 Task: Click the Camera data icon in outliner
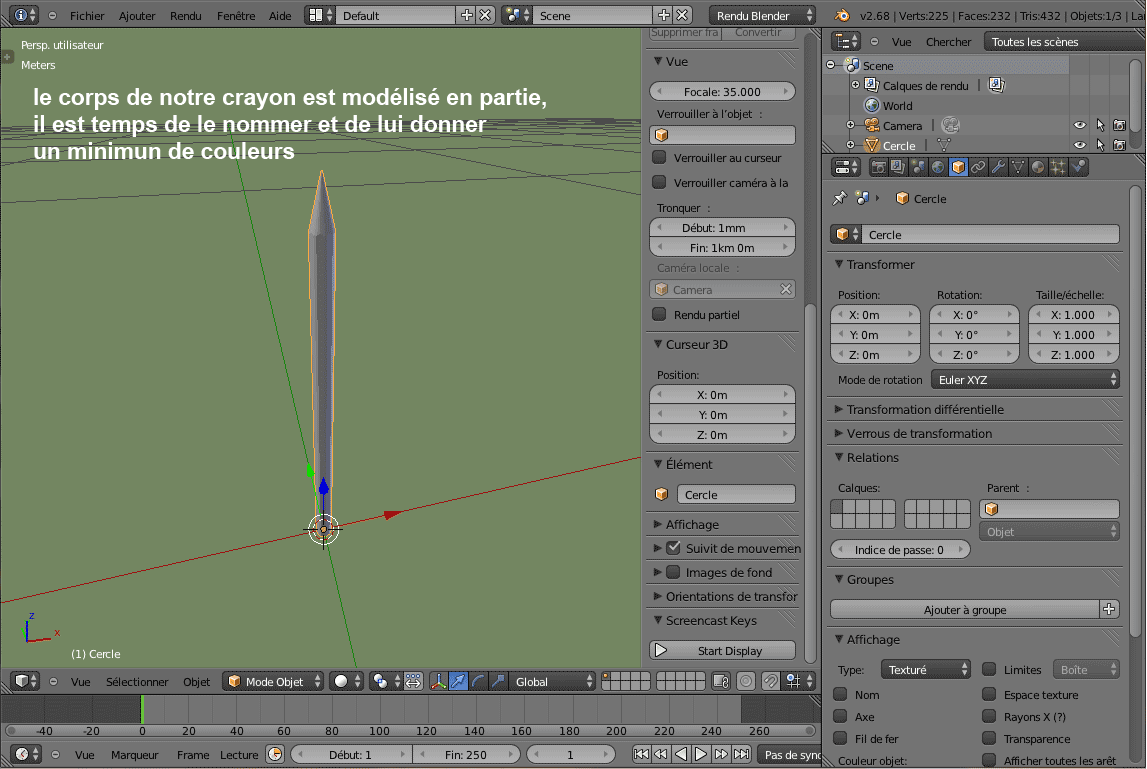[950, 125]
